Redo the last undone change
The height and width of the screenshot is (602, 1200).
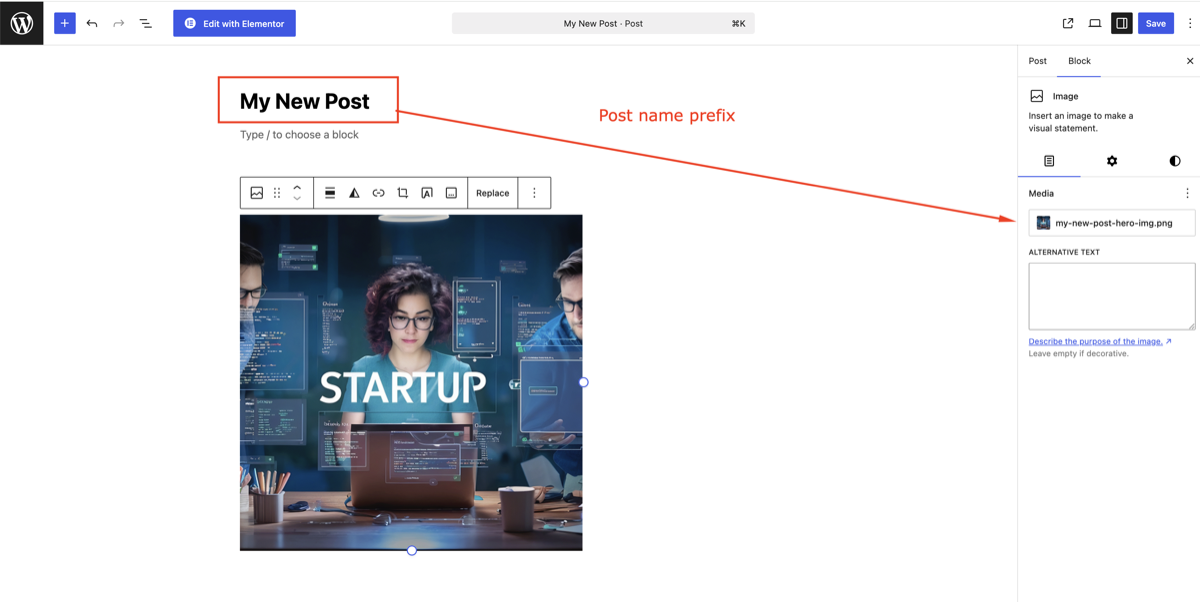point(118,23)
